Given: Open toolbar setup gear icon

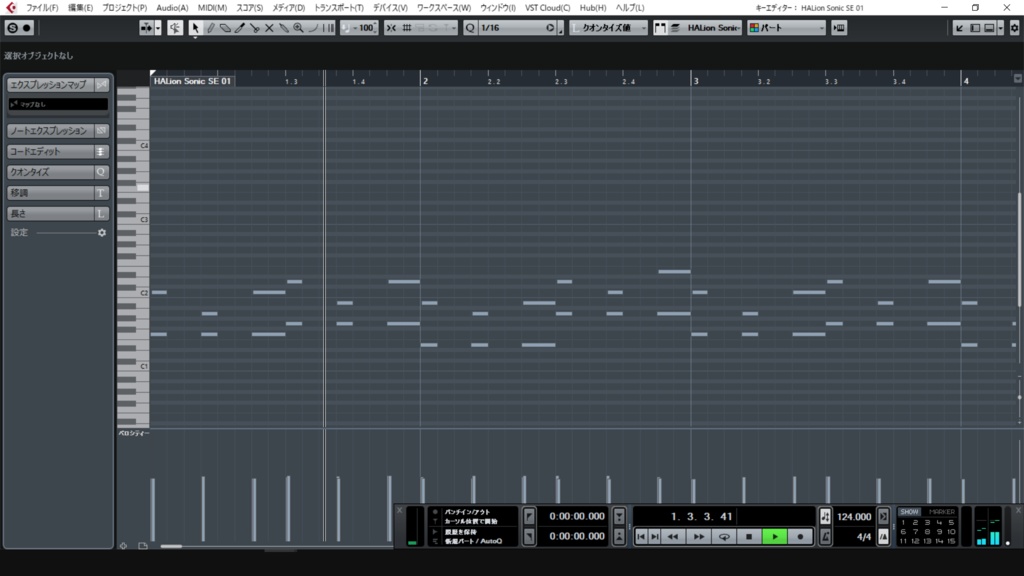Looking at the screenshot, I should (x=1014, y=28).
